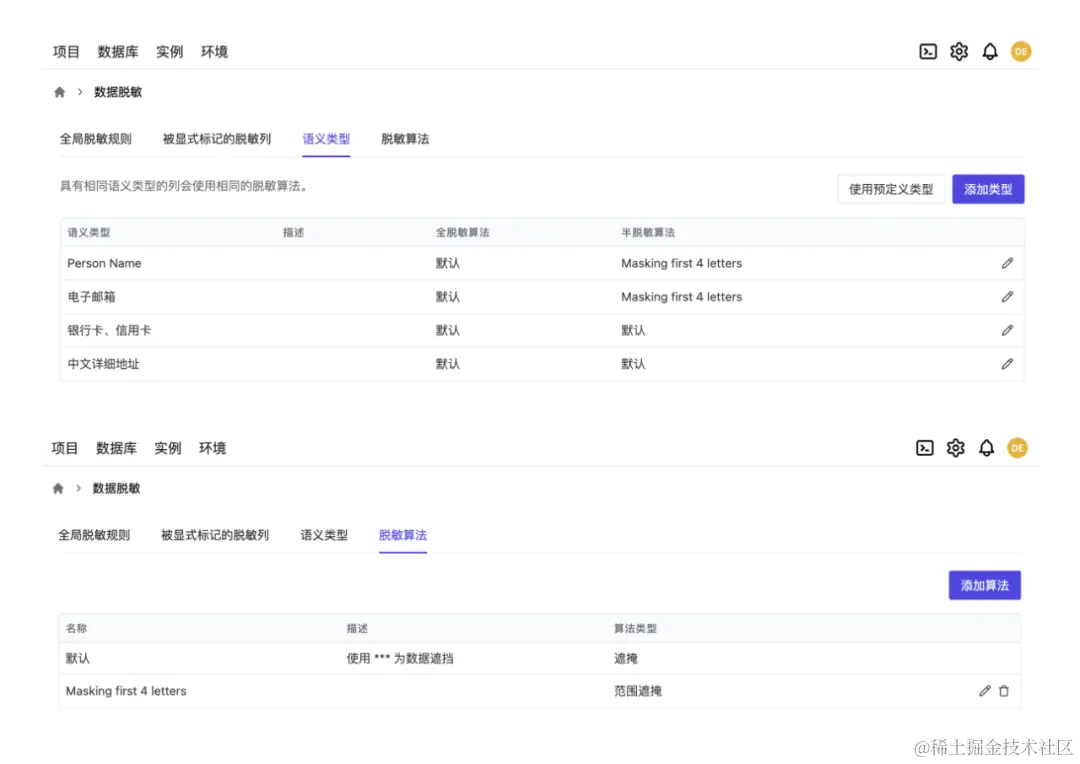
Task: Click the 添加类型 button
Action: [x=988, y=189]
